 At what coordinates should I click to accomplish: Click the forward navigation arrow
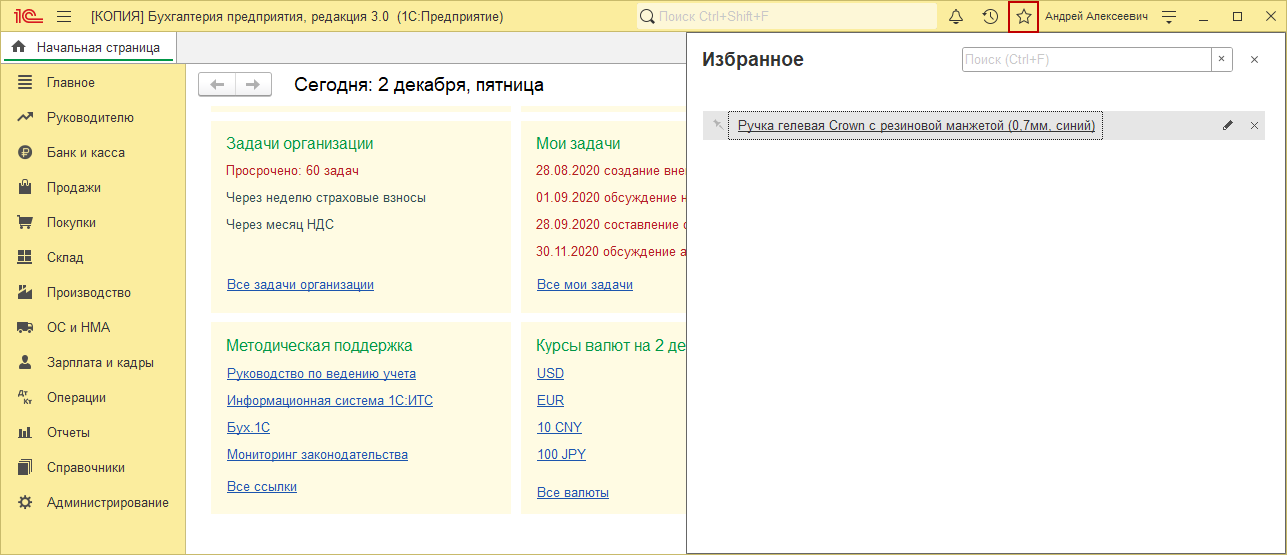coord(253,85)
